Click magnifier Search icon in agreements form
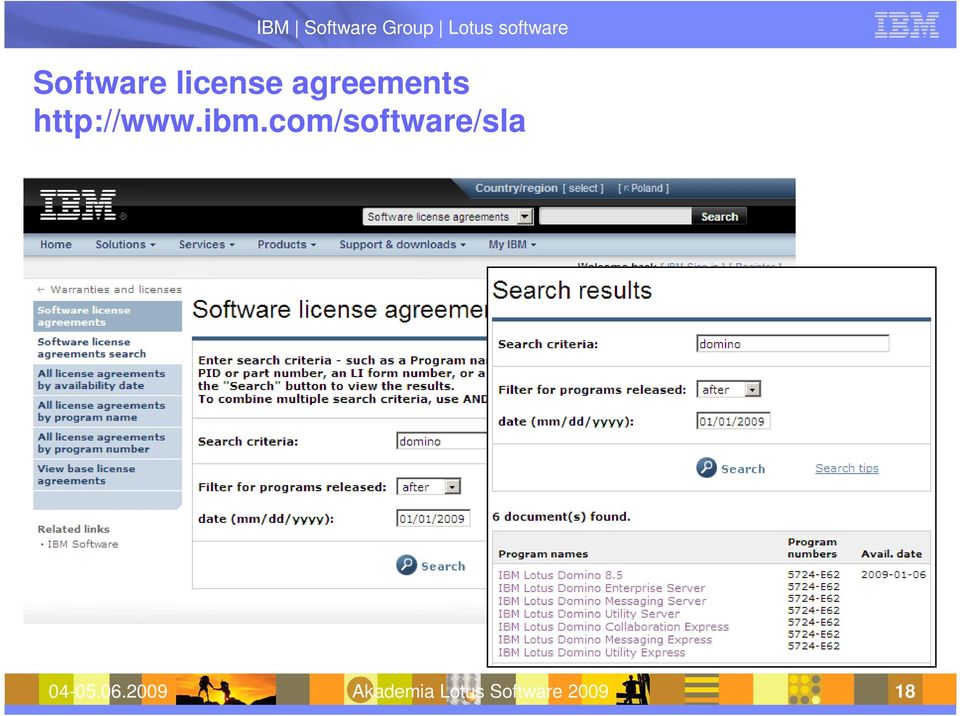This screenshot has height=716, width=960. [x=406, y=565]
